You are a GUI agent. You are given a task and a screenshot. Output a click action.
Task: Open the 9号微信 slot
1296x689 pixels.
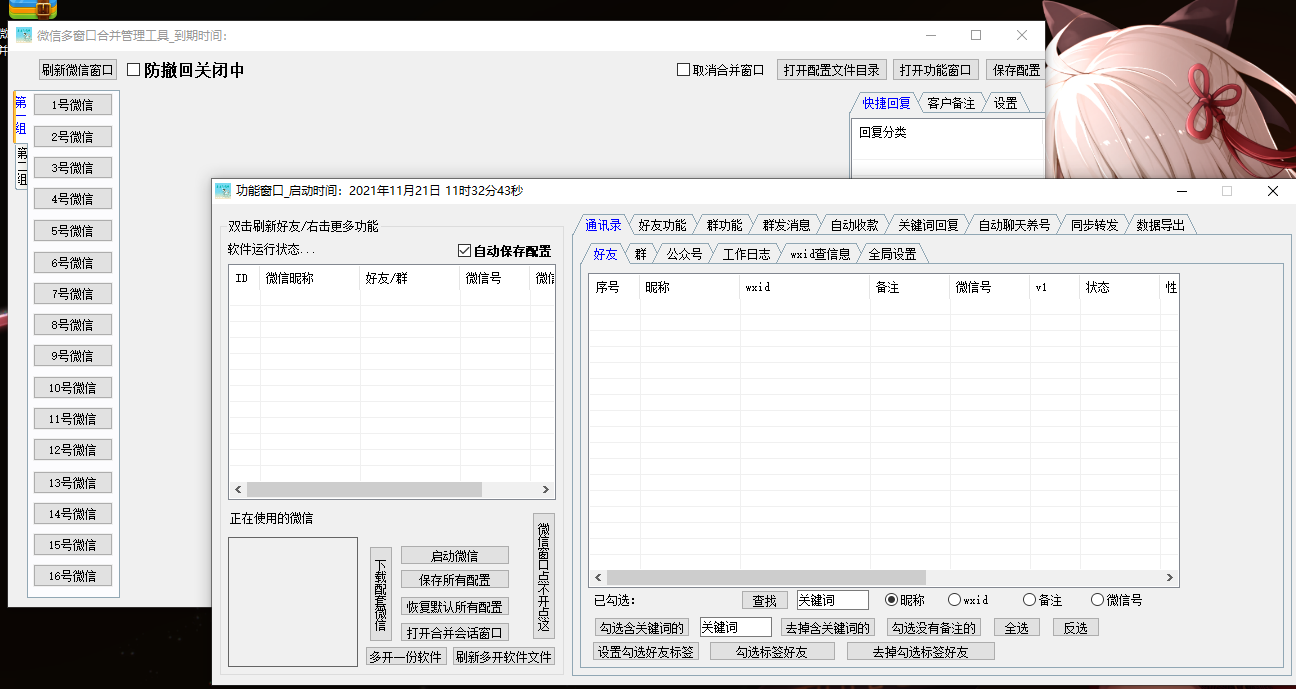73,355
